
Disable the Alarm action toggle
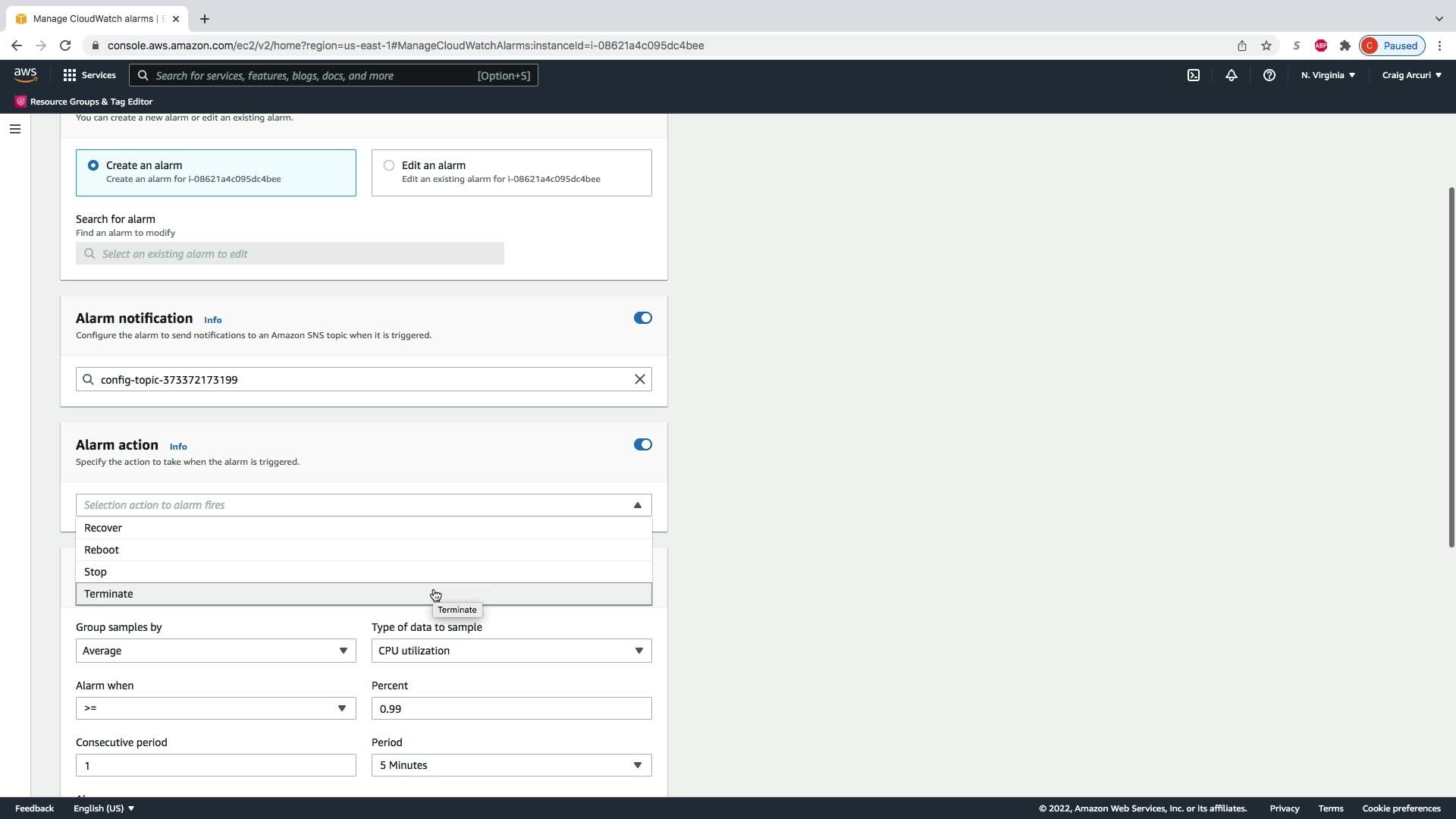(x=642, y=444)
